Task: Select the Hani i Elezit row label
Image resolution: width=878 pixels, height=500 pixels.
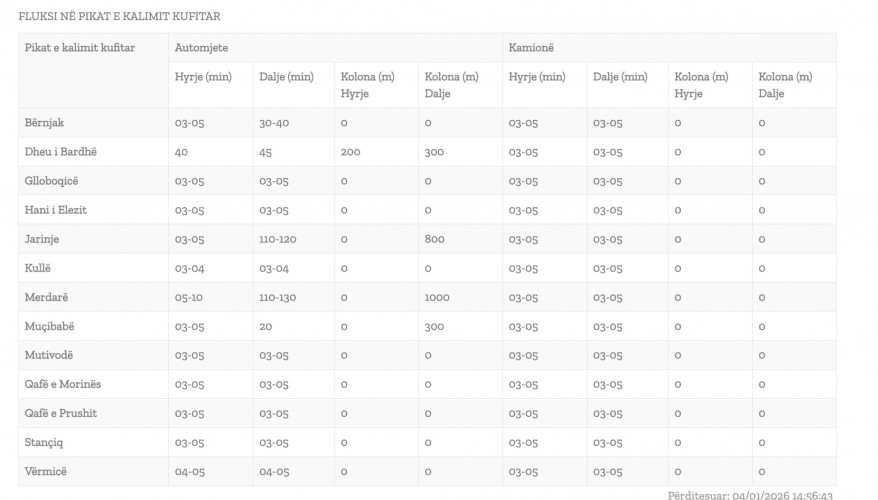Action: point(55,210)
